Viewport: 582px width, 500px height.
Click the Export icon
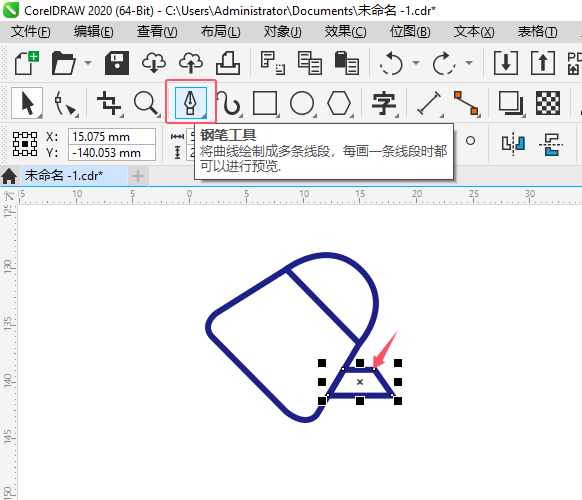[x=543, y=63]
